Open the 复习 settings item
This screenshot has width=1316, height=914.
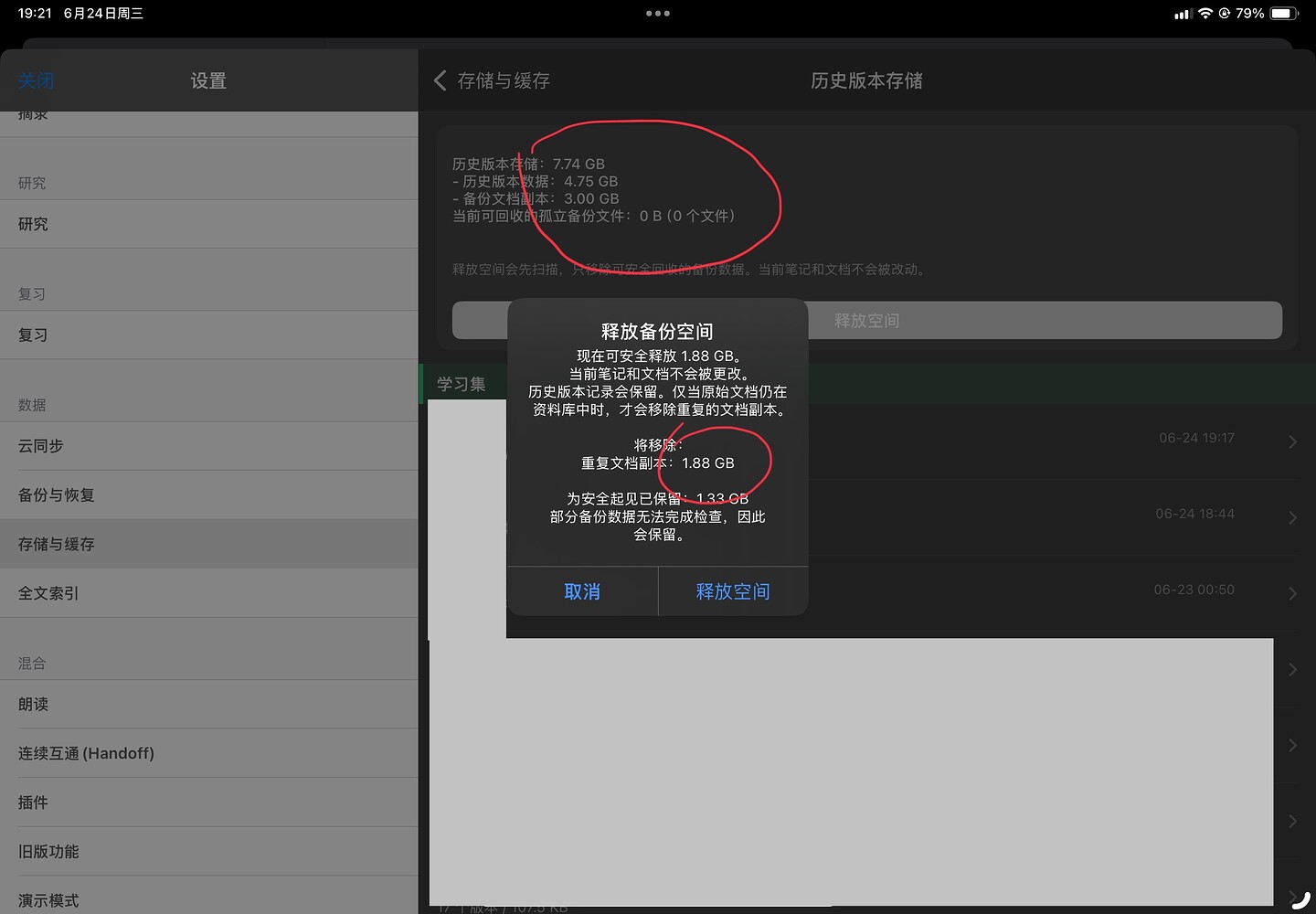pyautogui.click(x=209, y=335)
